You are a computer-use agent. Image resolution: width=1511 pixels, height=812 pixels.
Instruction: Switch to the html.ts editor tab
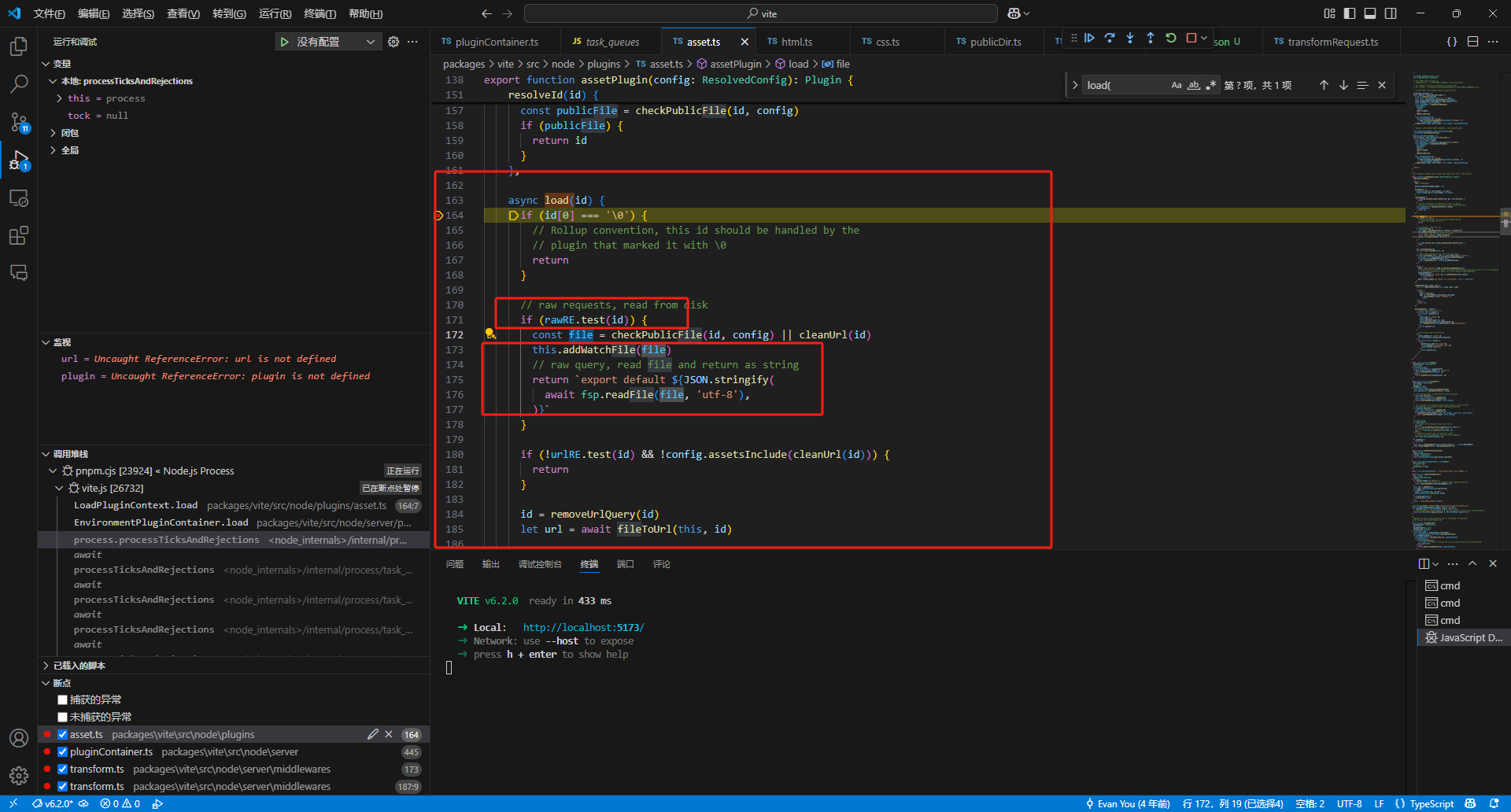pyautogui.click(x=796, y=42)
